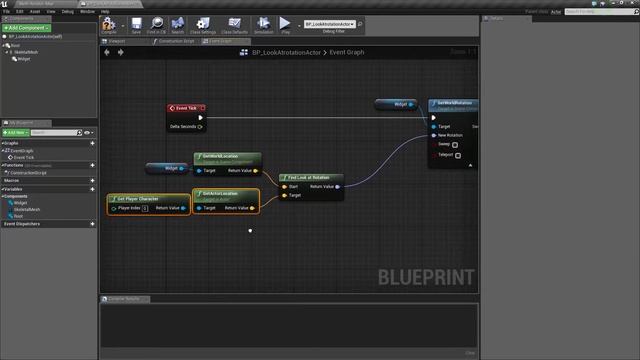Select ConstructionScript under Functions
Screen dimensions: 640x360
(x=28, y=173)
